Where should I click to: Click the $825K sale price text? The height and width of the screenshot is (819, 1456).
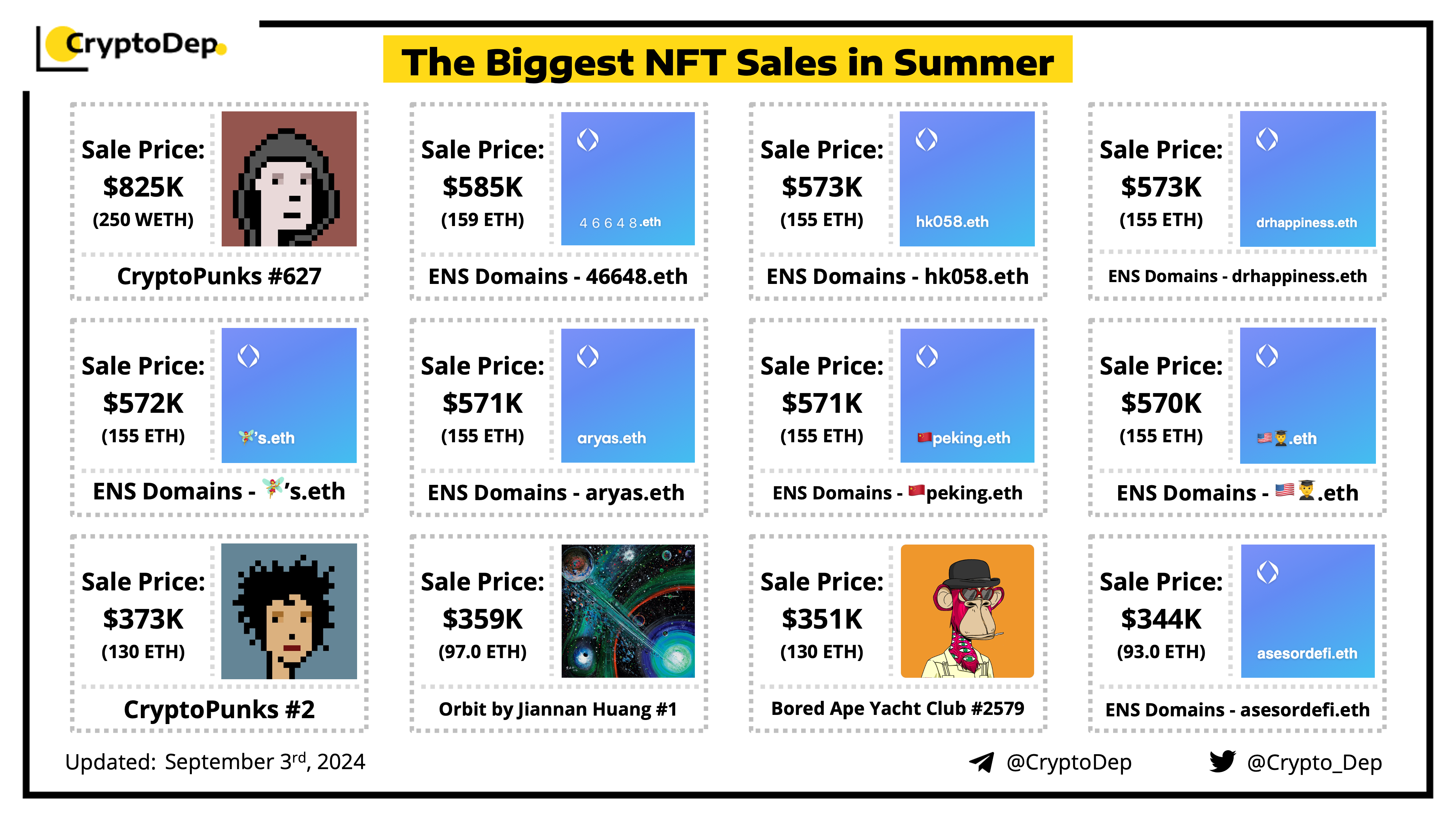click(143, 187)
